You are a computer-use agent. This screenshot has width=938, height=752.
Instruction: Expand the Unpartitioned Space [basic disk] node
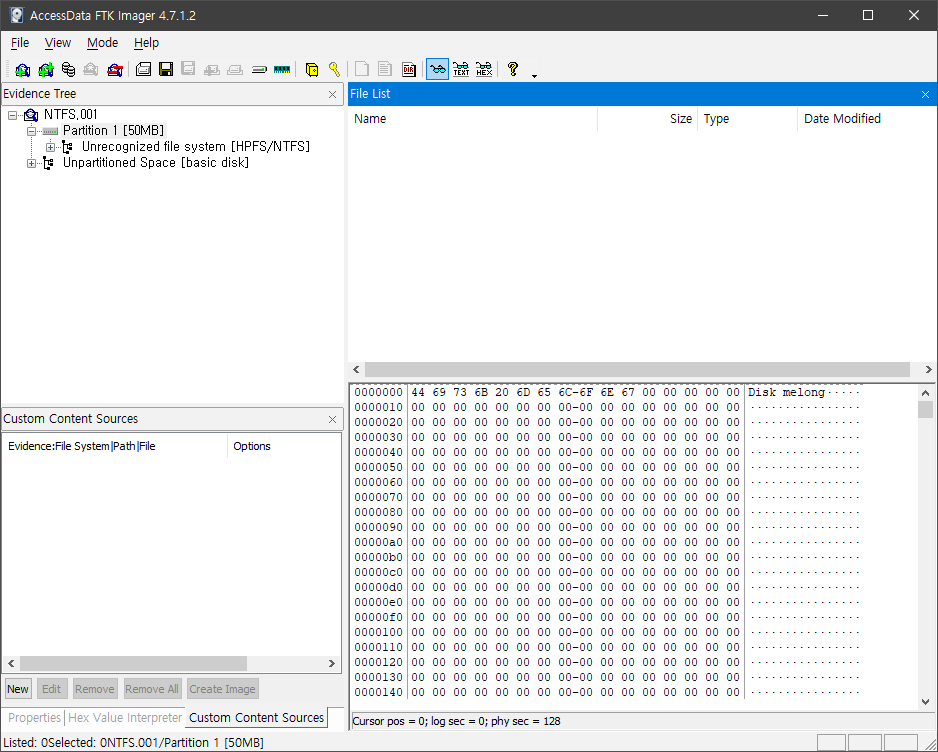coord(31,163)
